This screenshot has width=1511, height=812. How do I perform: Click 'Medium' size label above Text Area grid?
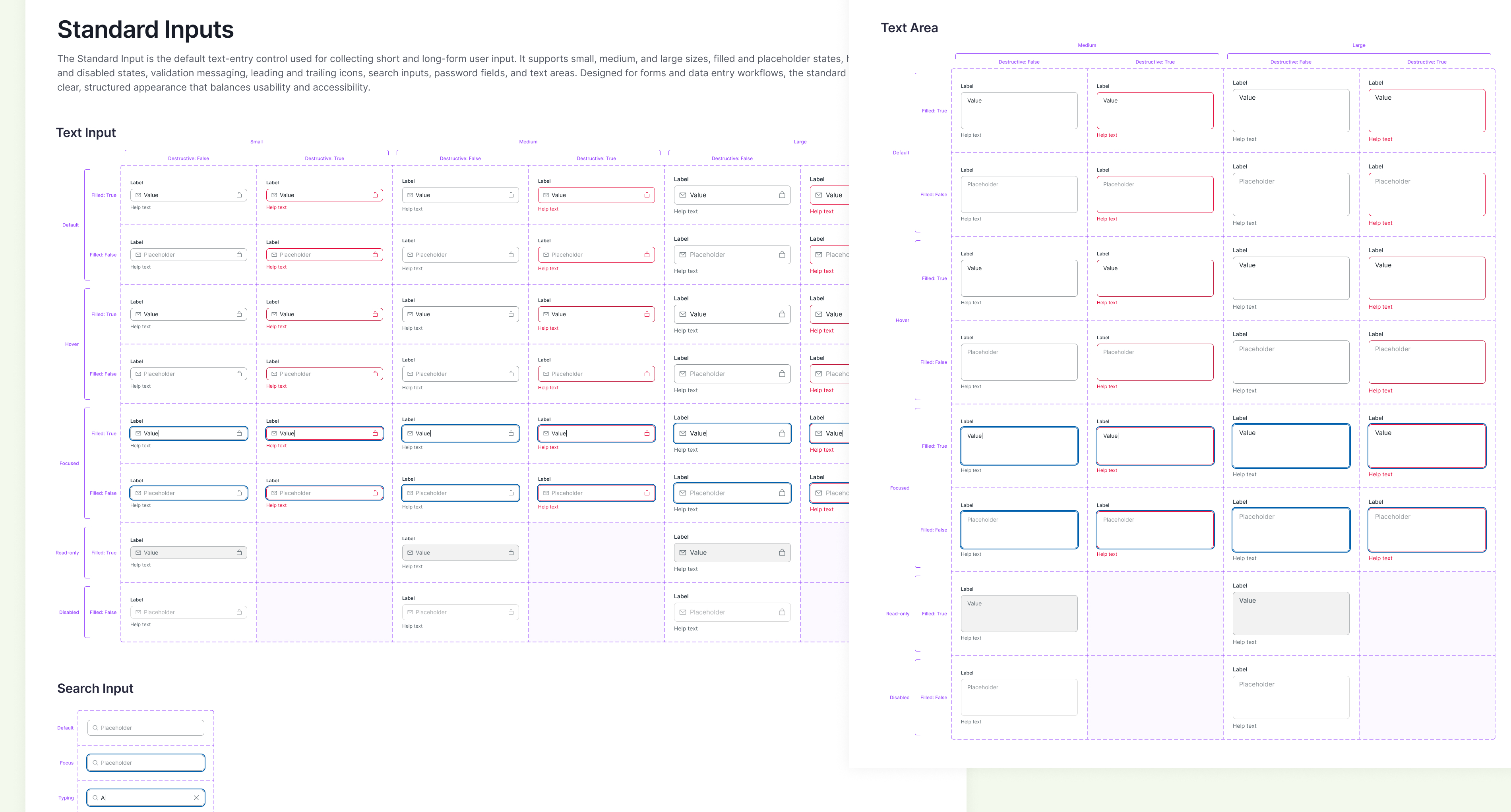click(1087, 45)
